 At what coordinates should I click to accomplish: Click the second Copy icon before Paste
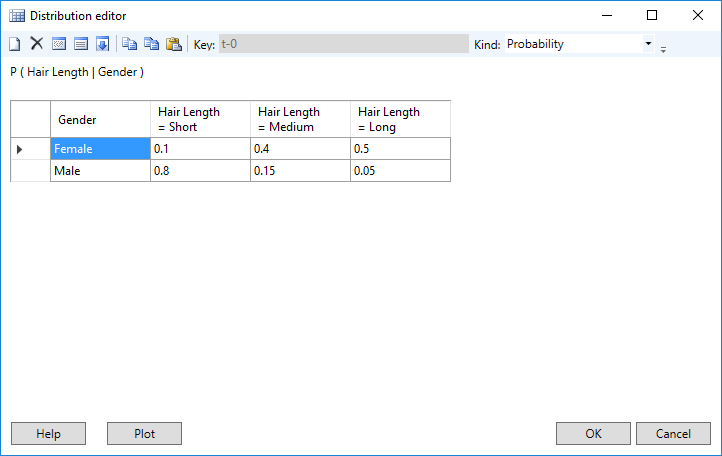pos(151,44)
